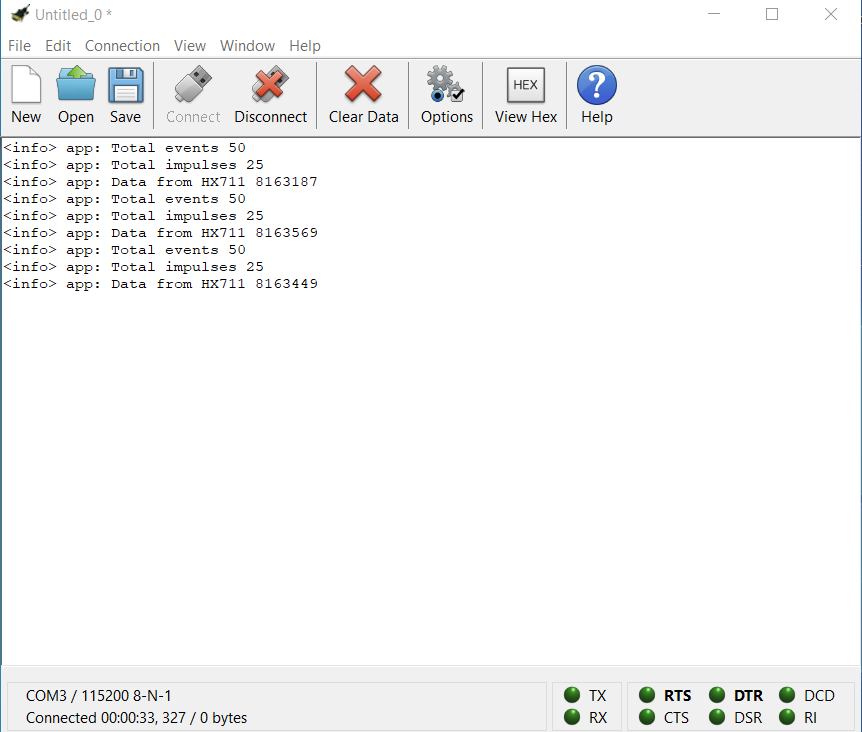Close the Untitled_0 window

[x=831, y=14]
